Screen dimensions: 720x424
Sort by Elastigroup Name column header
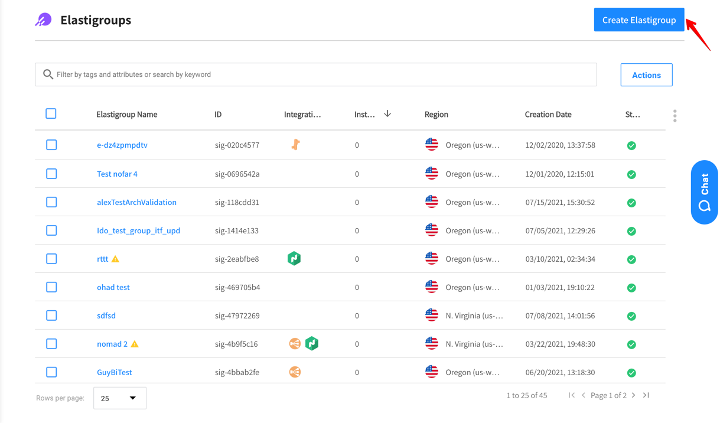[126, 115]
